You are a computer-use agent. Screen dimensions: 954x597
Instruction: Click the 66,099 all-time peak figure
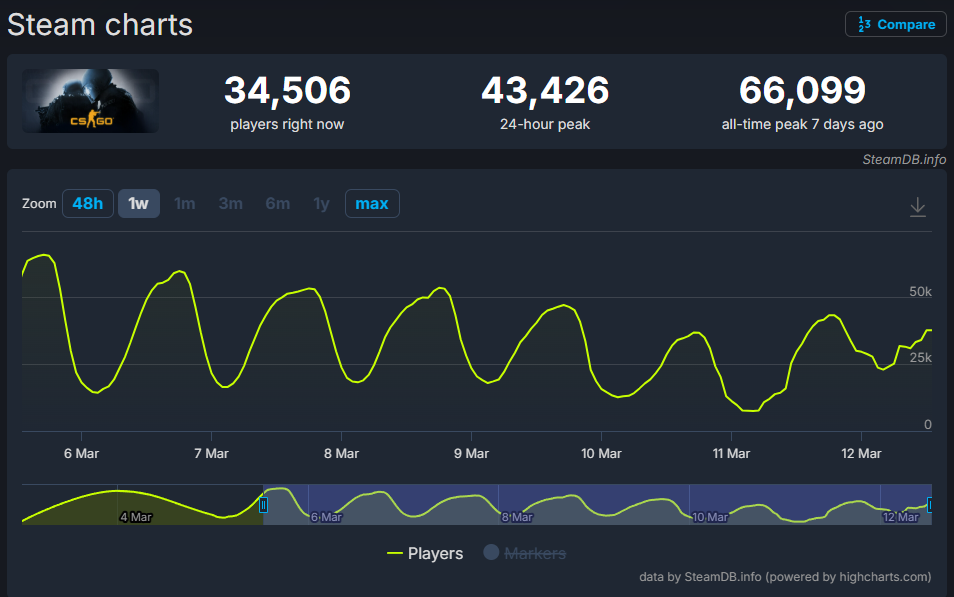tap(803, 90)
